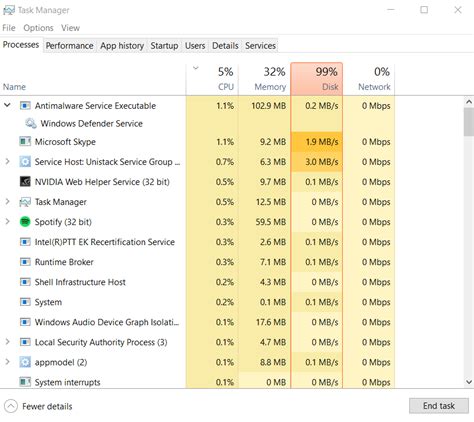Click the Windows Defender Service icon

click(x=31, y=123)
